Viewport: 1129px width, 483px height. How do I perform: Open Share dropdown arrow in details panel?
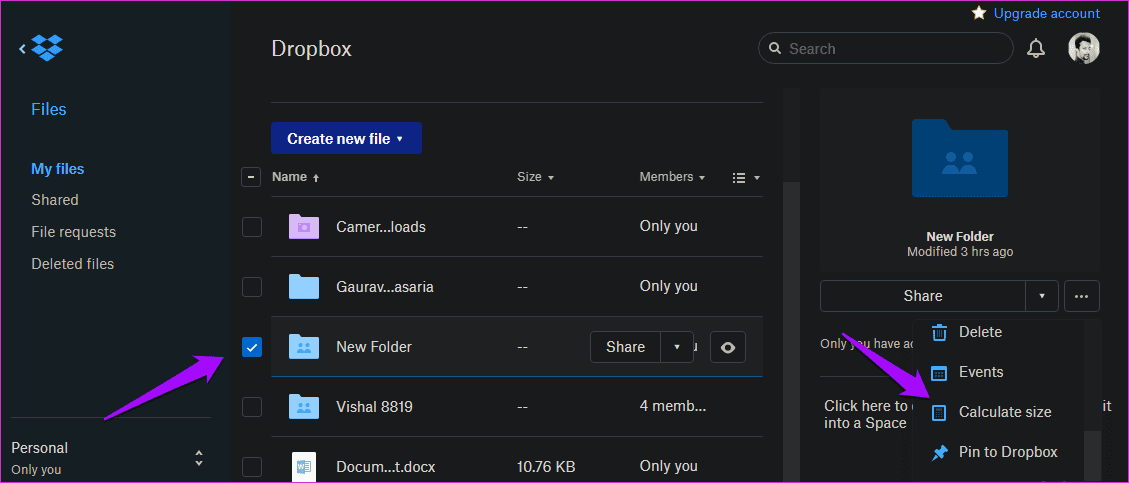coord(1042,296)
